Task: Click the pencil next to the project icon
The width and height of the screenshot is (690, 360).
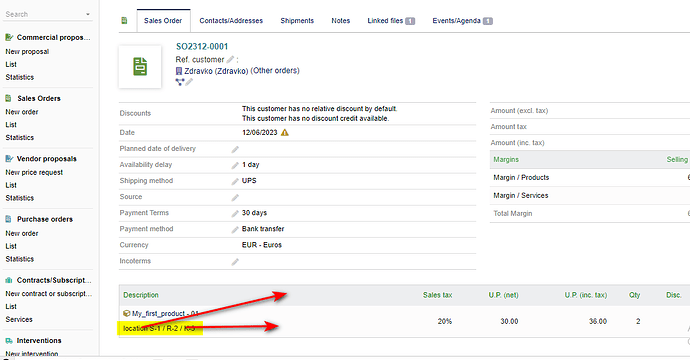Action: [189, 82]
